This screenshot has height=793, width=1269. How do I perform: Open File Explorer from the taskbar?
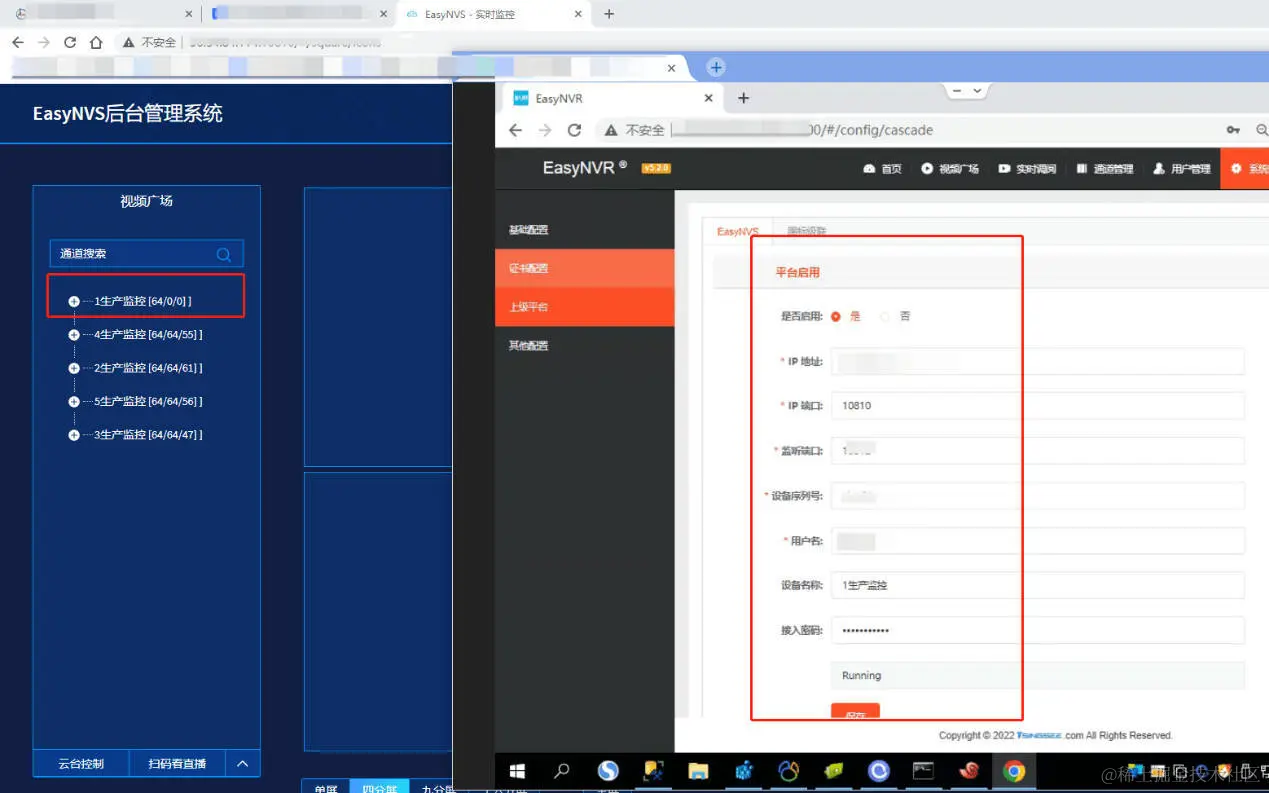point(698,771)
